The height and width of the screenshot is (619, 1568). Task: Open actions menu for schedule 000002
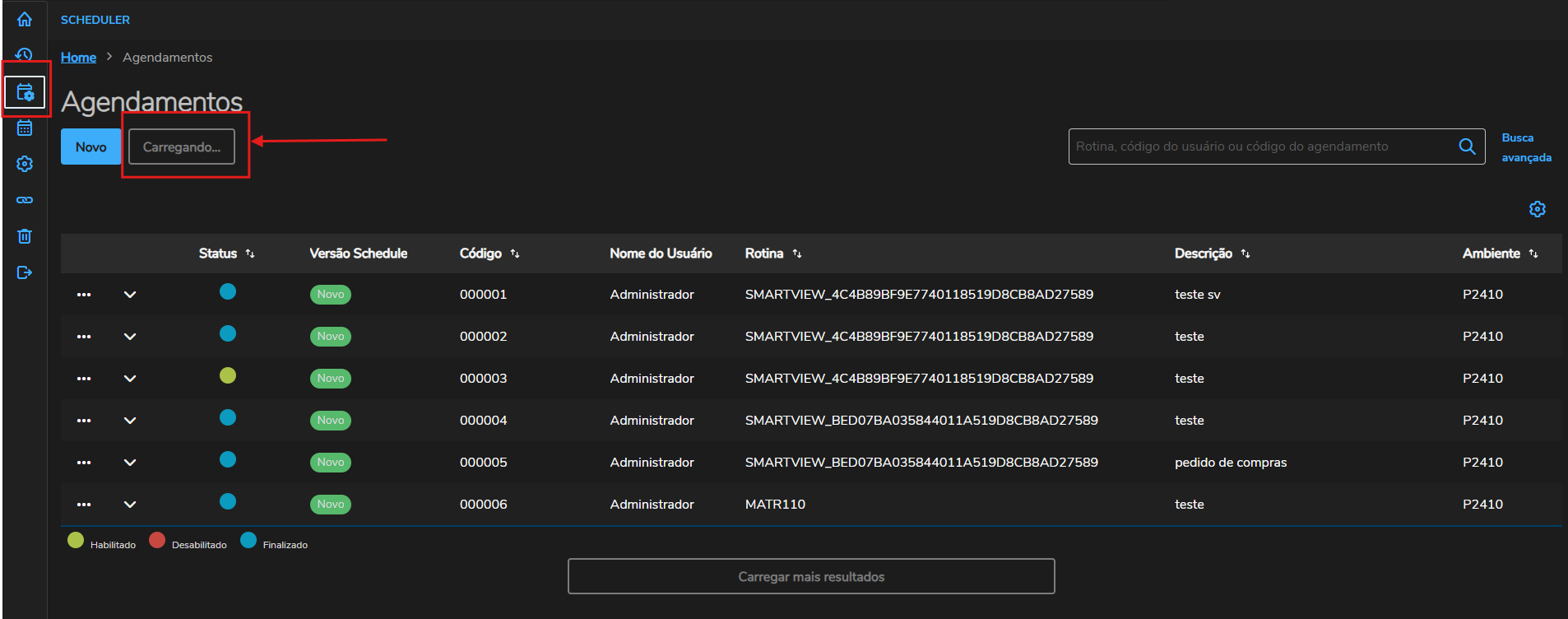click(x=84, y=337)
